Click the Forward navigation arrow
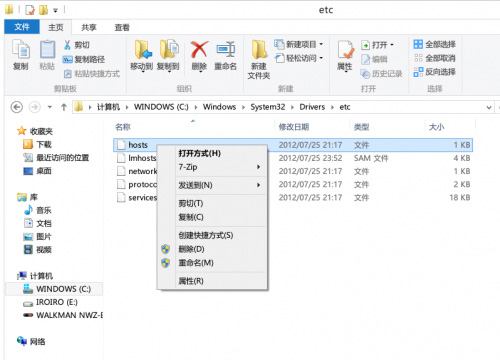This screenshot has height=360, width=500. [x=35, y=107]
